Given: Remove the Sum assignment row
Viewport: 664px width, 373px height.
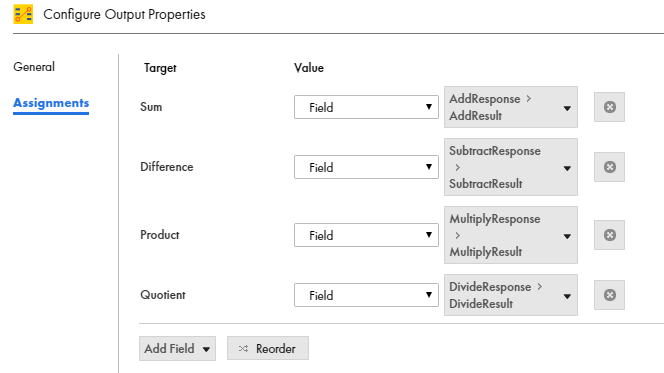Looking at the screenshot, I should [x=609, y=107].
